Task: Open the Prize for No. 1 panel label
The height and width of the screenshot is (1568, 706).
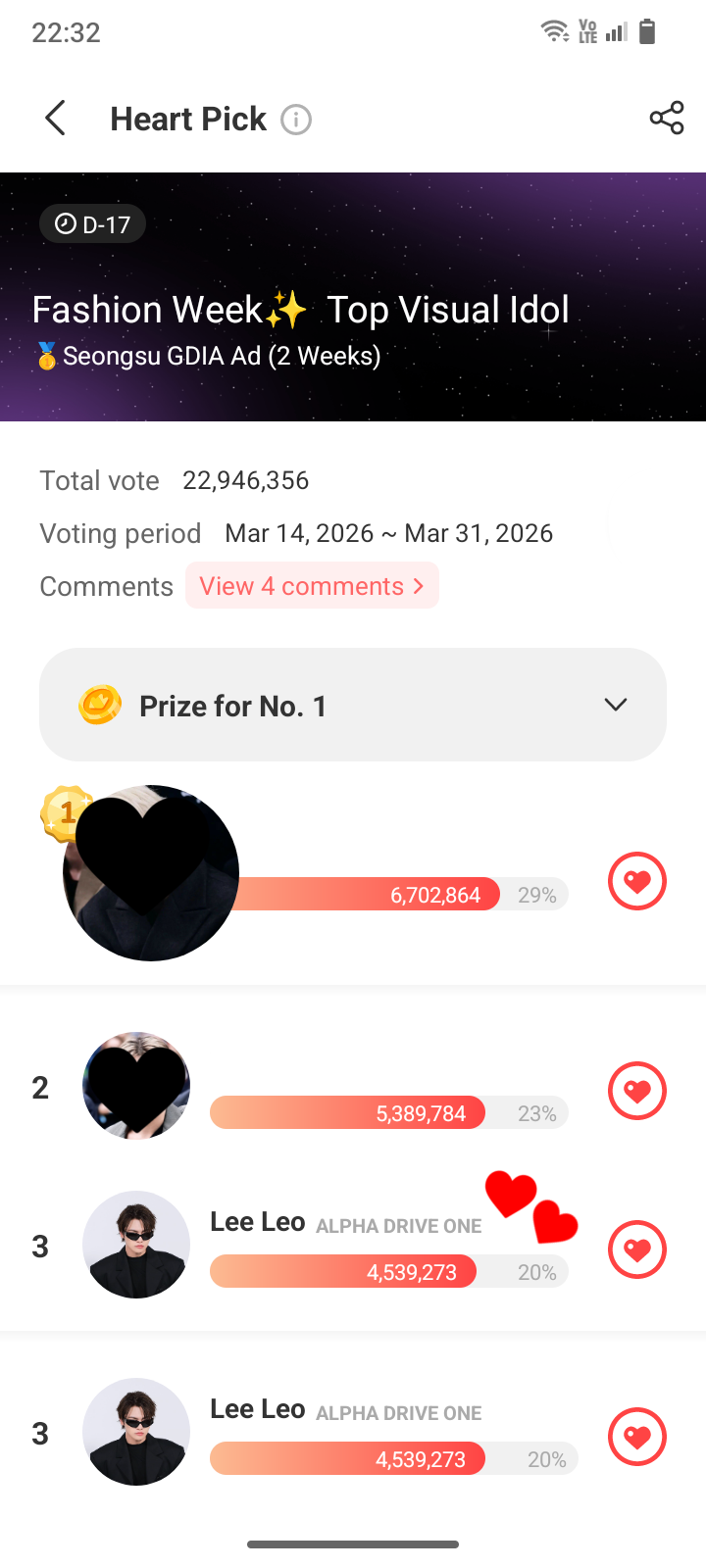Action: [232, 707]
